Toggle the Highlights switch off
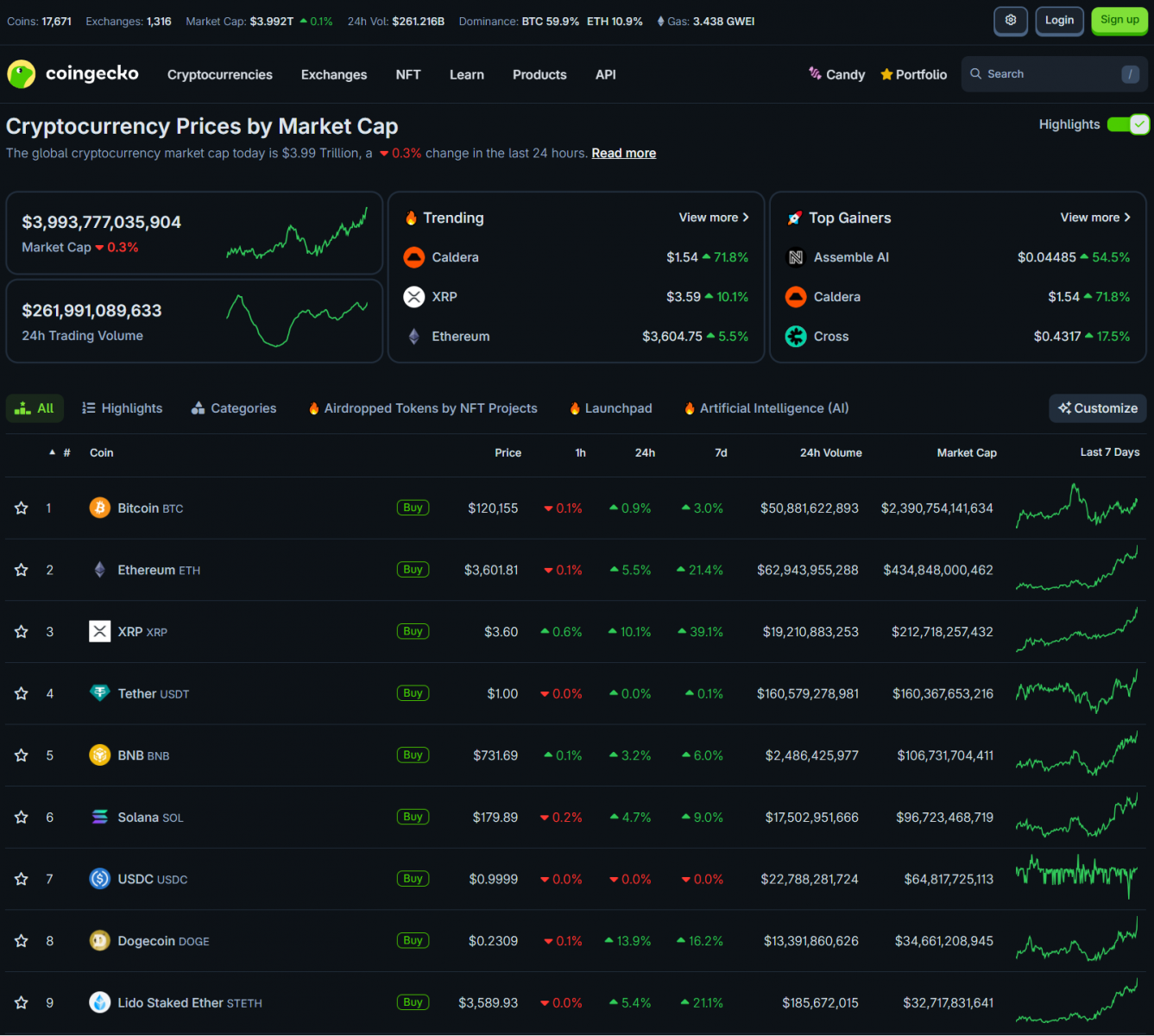1154x1036 pixels. point(1128,124)
